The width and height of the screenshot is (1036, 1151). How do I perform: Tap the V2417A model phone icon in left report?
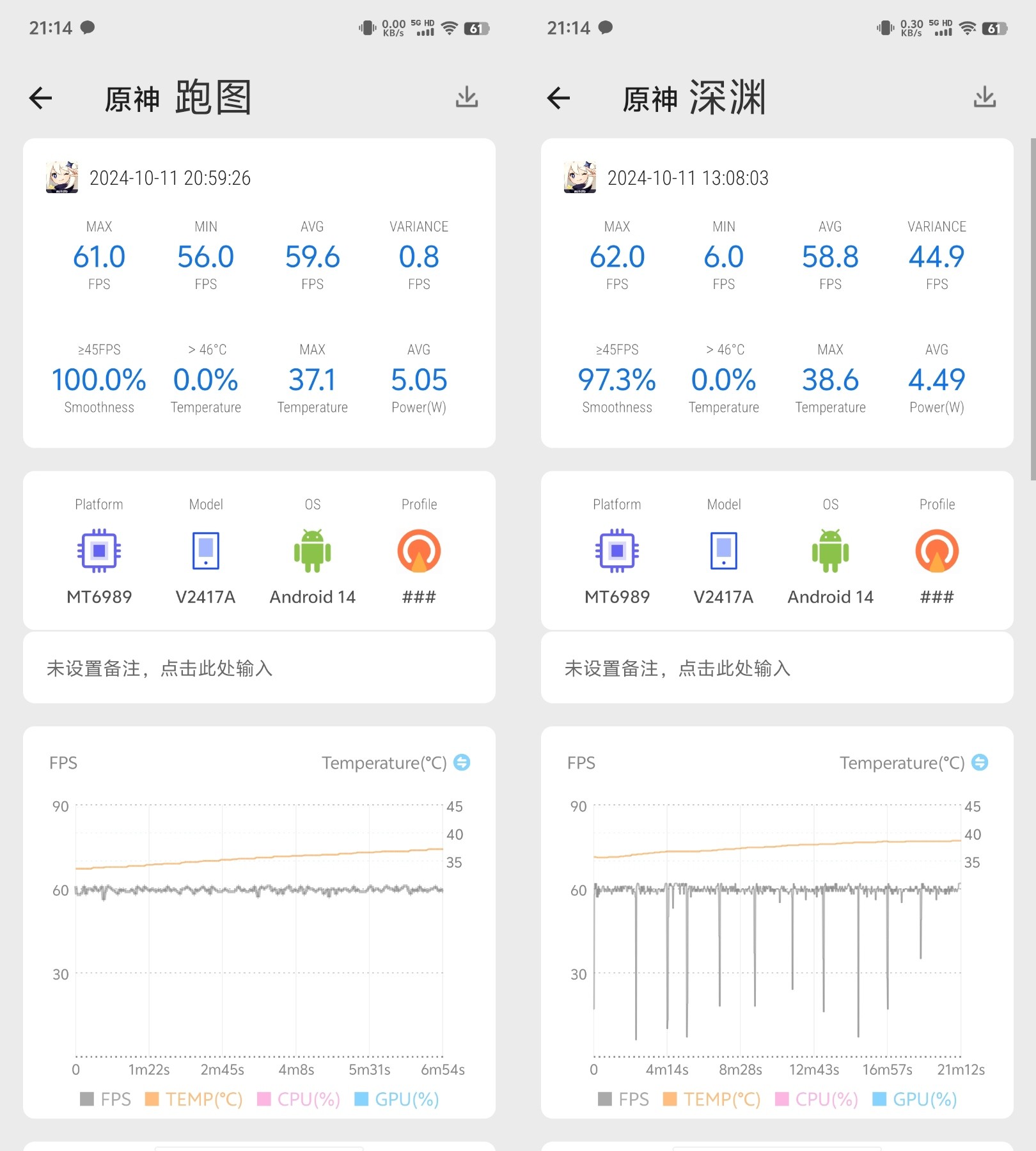206,551
